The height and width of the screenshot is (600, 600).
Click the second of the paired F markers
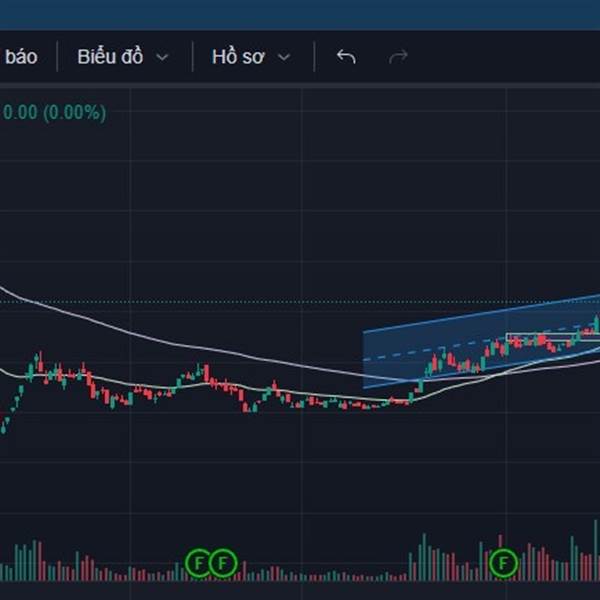click(x=223, y=563)
